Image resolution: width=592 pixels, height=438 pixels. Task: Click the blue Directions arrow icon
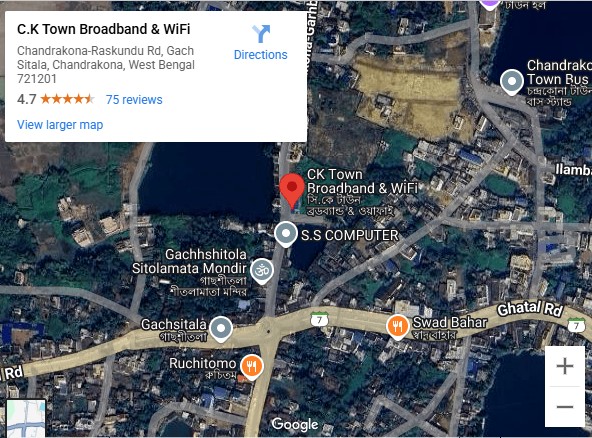coord(261,34)
